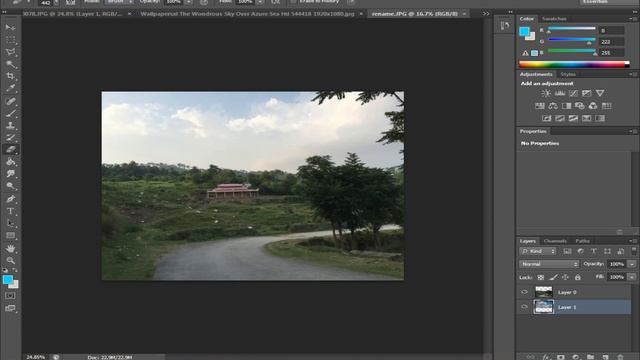Create a new layer group
This screenshot has height=360, width=640.
click(591, 357)
